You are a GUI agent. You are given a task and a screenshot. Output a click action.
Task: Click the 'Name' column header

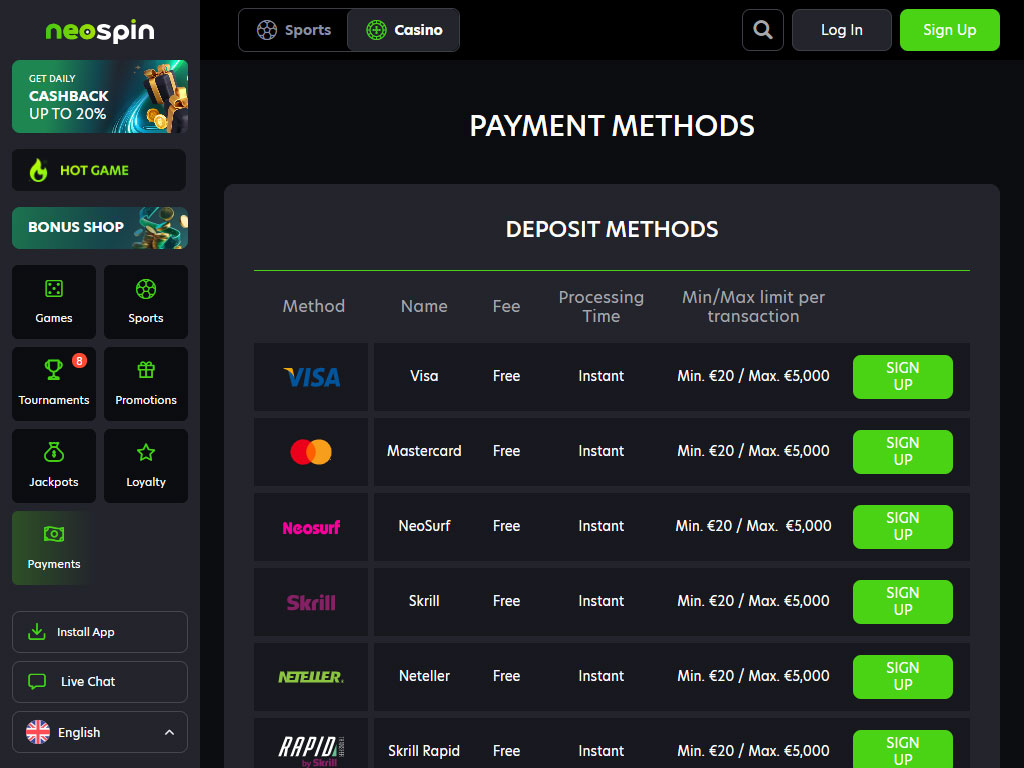[x=424, y=306]
